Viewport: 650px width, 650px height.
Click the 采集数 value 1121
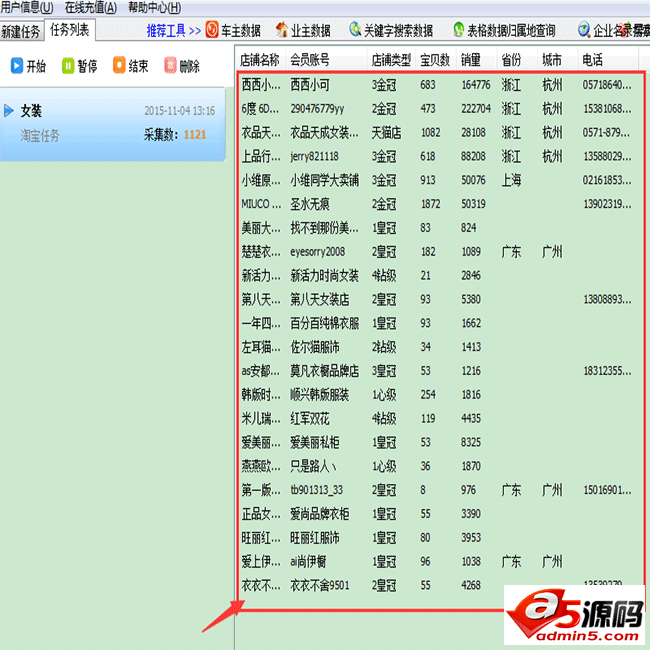click(x=195, y=134)
